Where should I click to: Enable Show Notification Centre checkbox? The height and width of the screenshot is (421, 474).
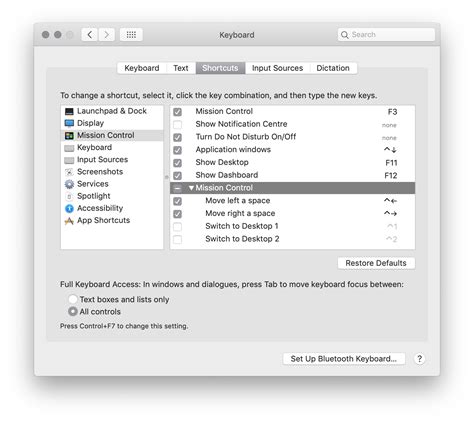click(x=178, y=125)
